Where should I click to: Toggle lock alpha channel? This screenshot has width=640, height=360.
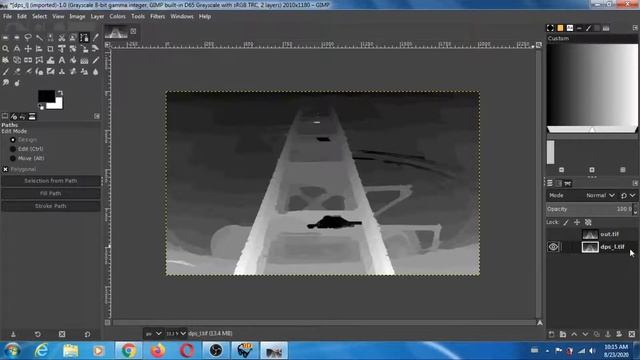[588, 222]
